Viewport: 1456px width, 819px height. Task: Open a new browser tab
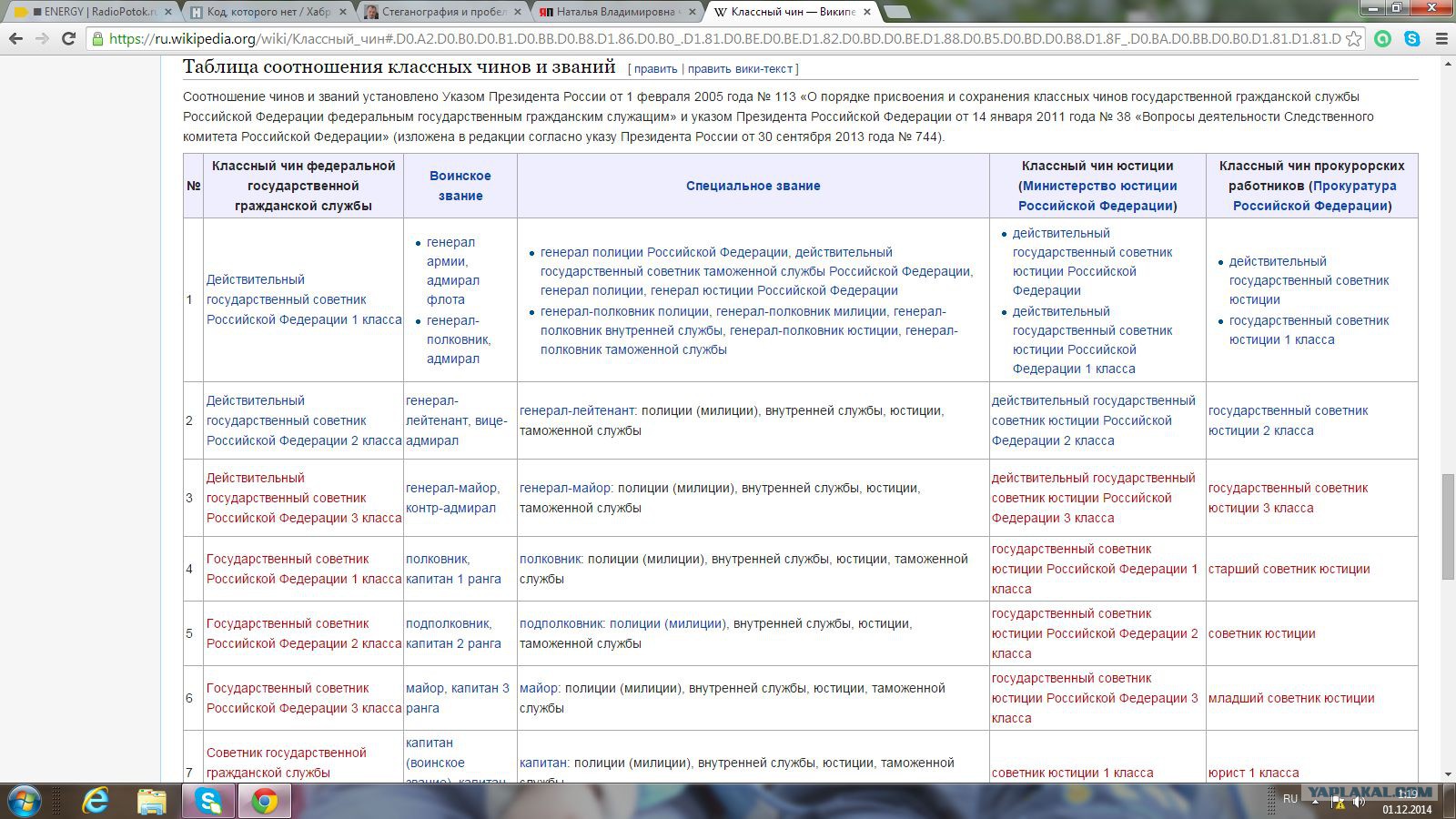896,12
